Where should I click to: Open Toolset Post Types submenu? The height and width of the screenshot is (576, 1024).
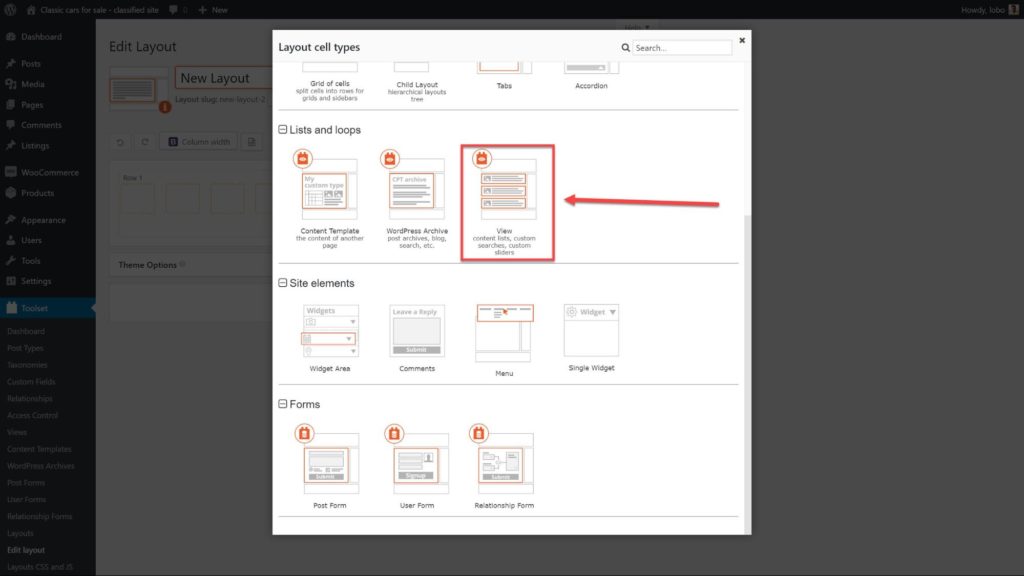(x=25, y=348)
